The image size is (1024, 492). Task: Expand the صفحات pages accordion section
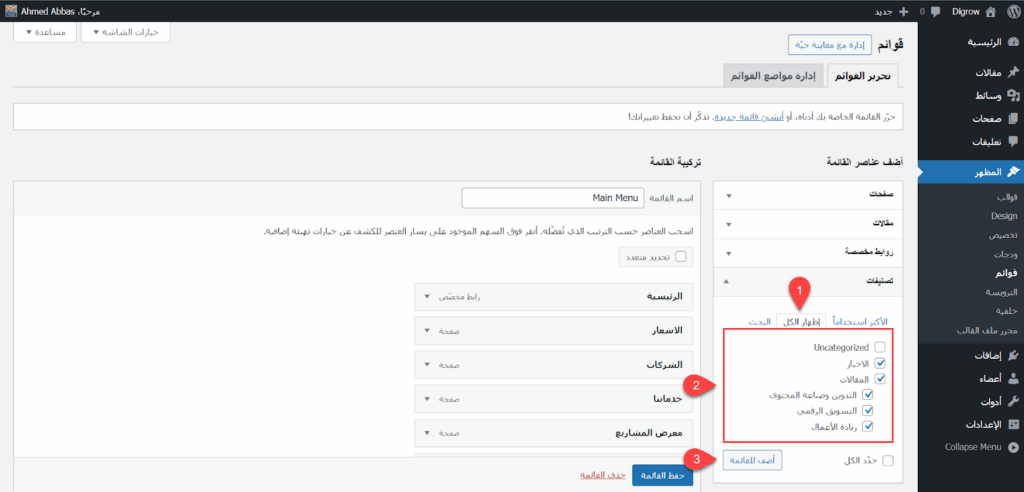click(x=728, y=195)
